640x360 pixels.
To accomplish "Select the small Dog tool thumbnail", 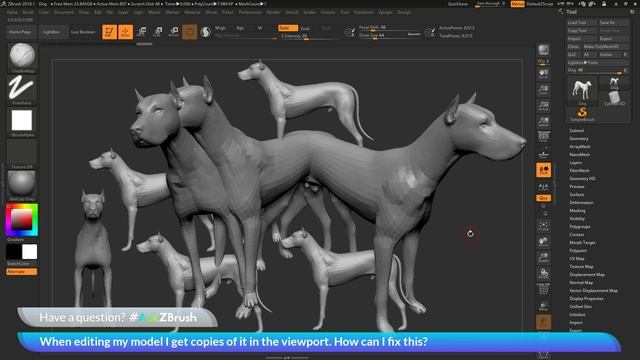I will tap(614, 84).
